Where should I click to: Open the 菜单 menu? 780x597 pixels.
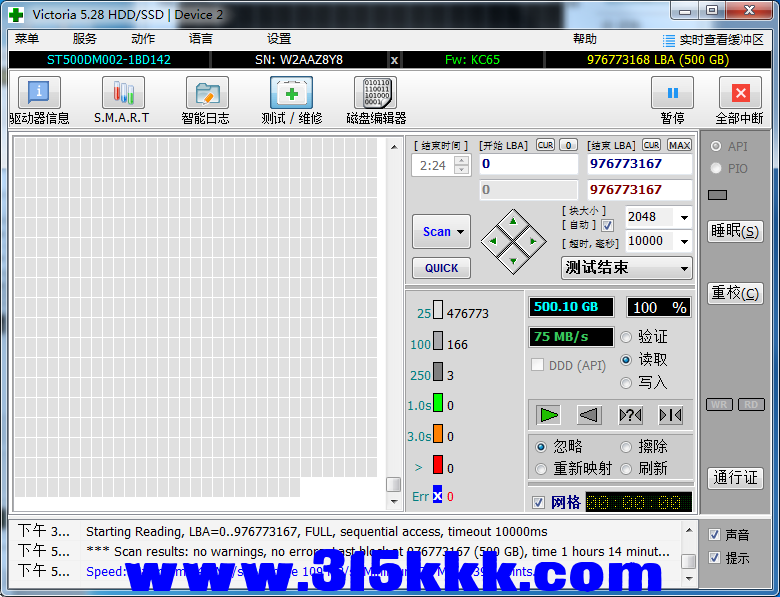pos(27,39)
